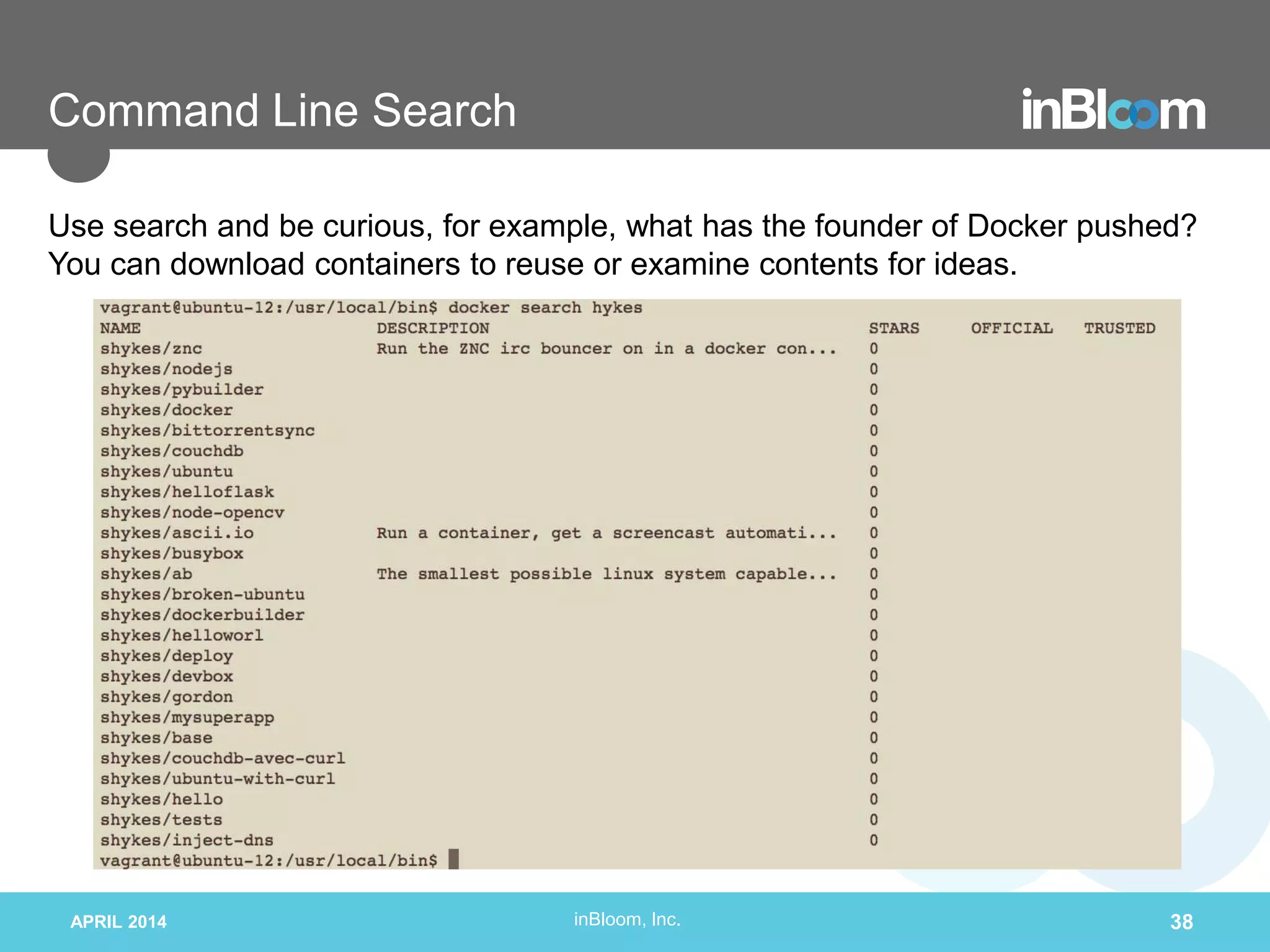The image size is (1270, 952).
Task: Click the 'Run the ZNC irc bouncer' description
Action: 606,349
